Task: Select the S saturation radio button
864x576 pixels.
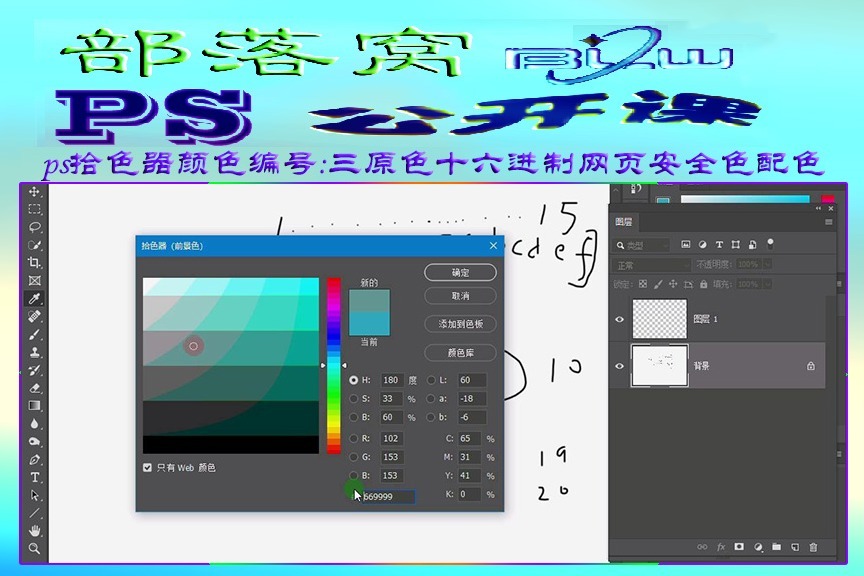Action: [353, 399]
